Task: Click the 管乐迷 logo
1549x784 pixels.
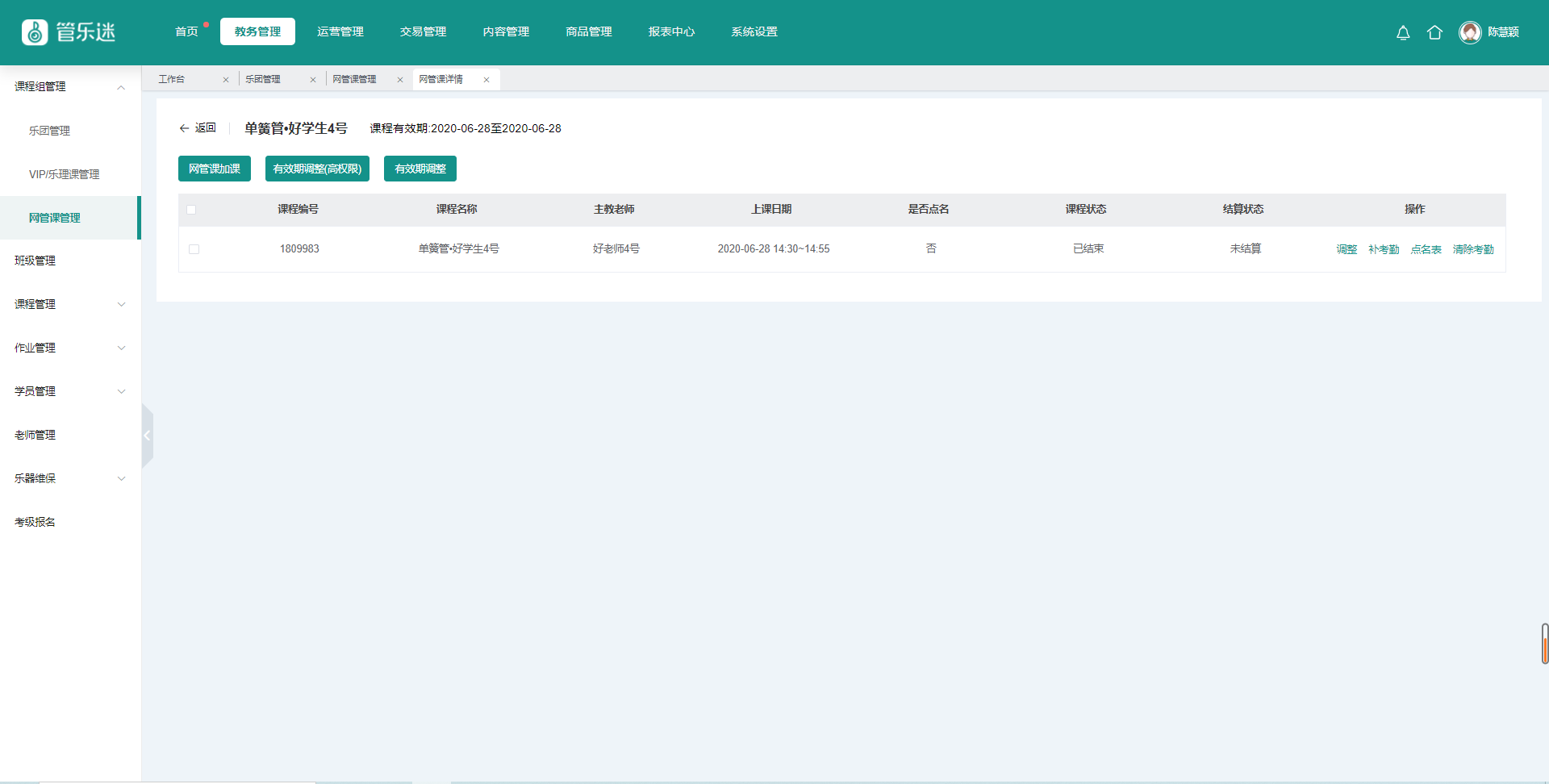Action: click(69, 32)
